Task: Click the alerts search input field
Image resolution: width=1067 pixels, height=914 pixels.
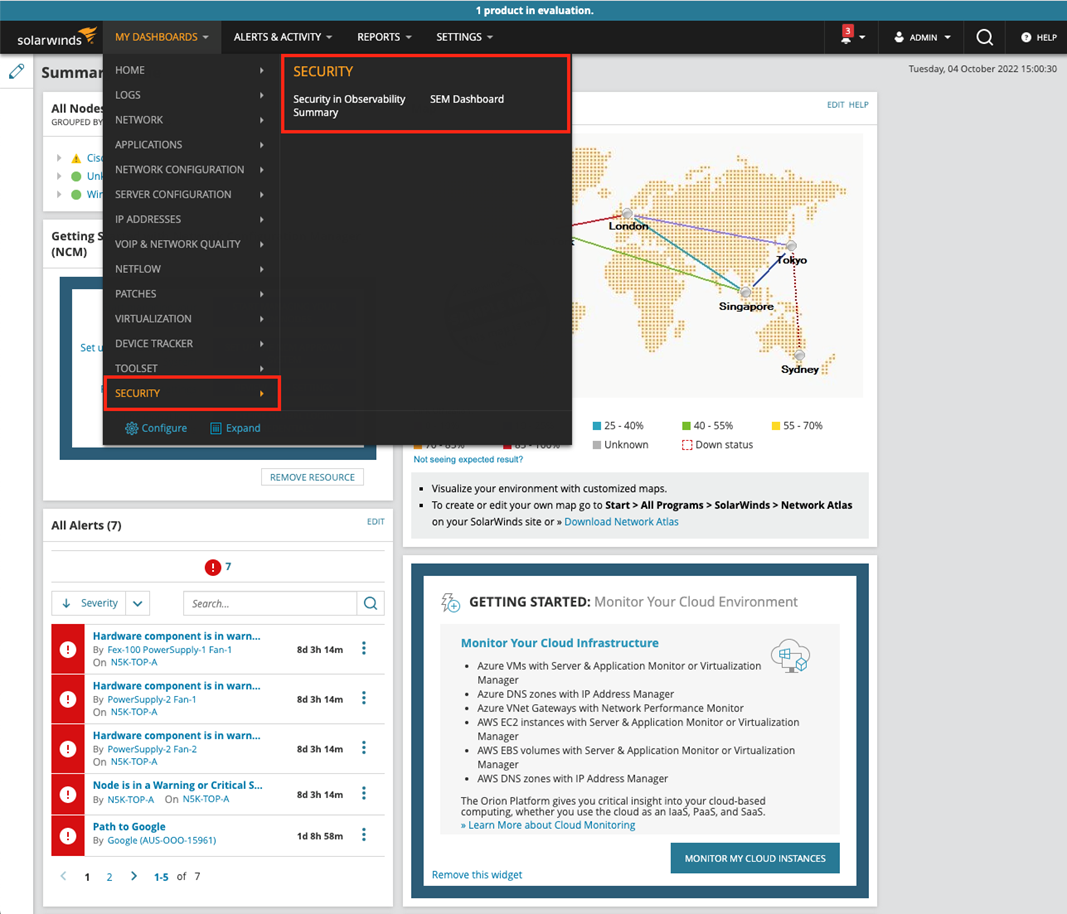Action: (x=270, y=604)
